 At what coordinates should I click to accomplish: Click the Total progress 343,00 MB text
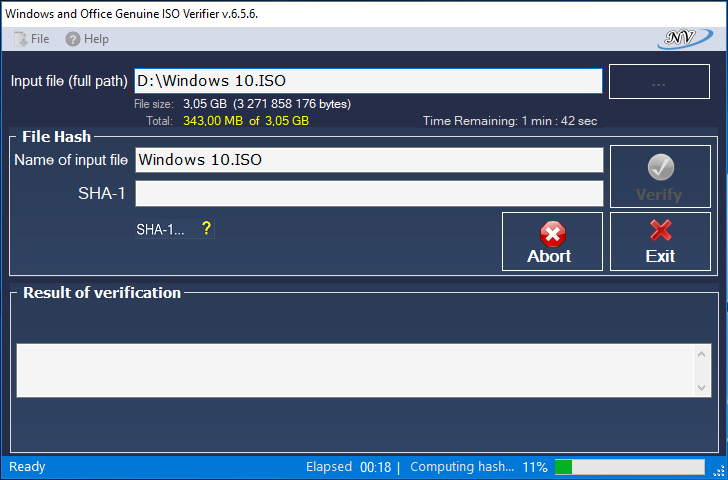(246, 121)
